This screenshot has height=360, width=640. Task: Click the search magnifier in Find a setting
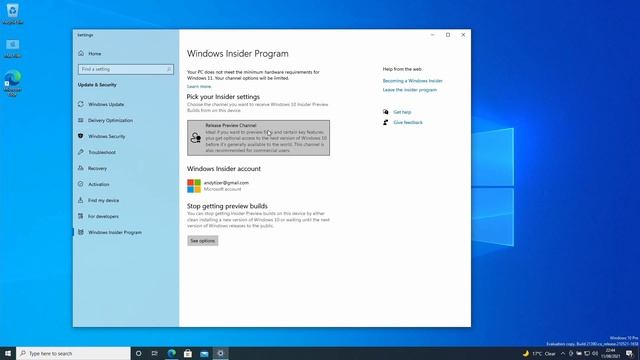pos(169,69)
